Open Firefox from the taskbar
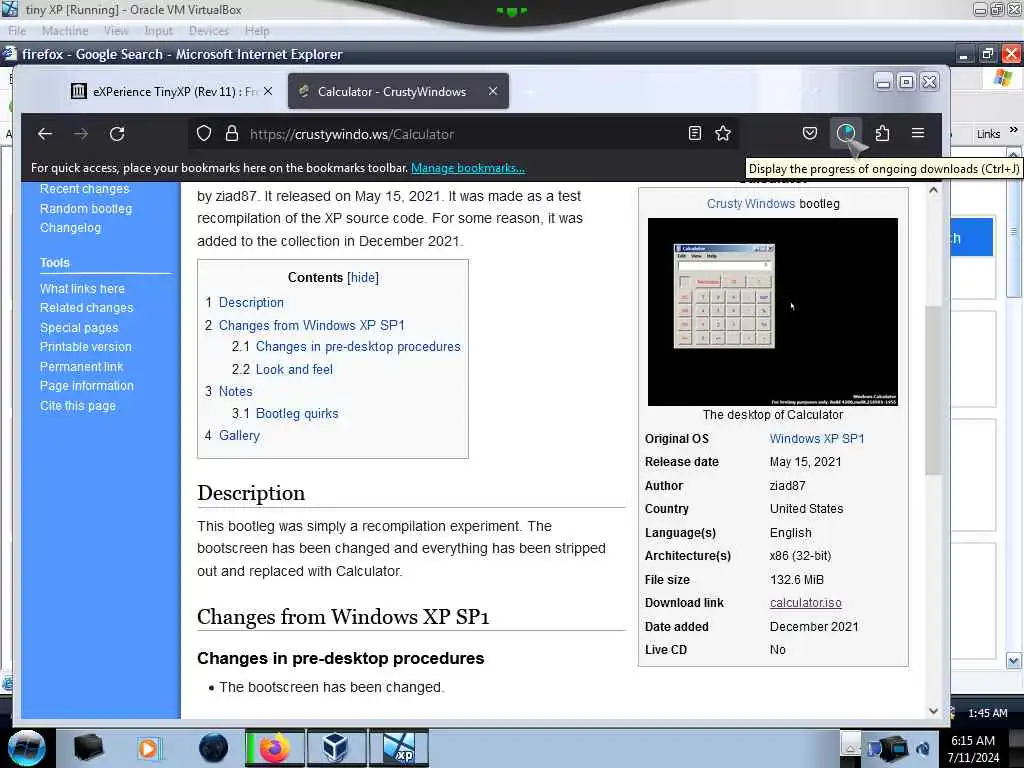This screenshot has height=768, width=1024. coord(275,748)
